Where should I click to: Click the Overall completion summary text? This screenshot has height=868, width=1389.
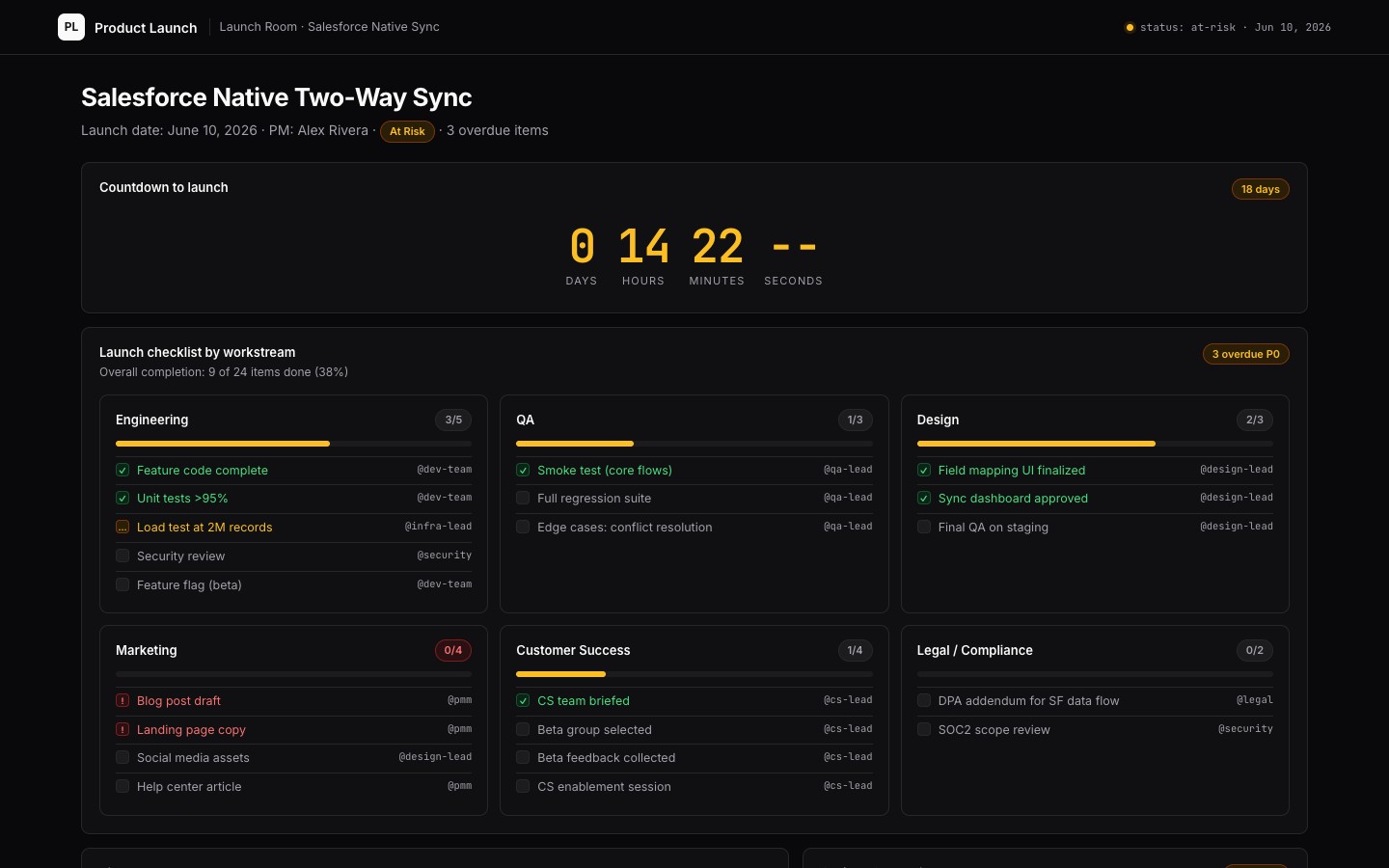(x=224, y=372)
